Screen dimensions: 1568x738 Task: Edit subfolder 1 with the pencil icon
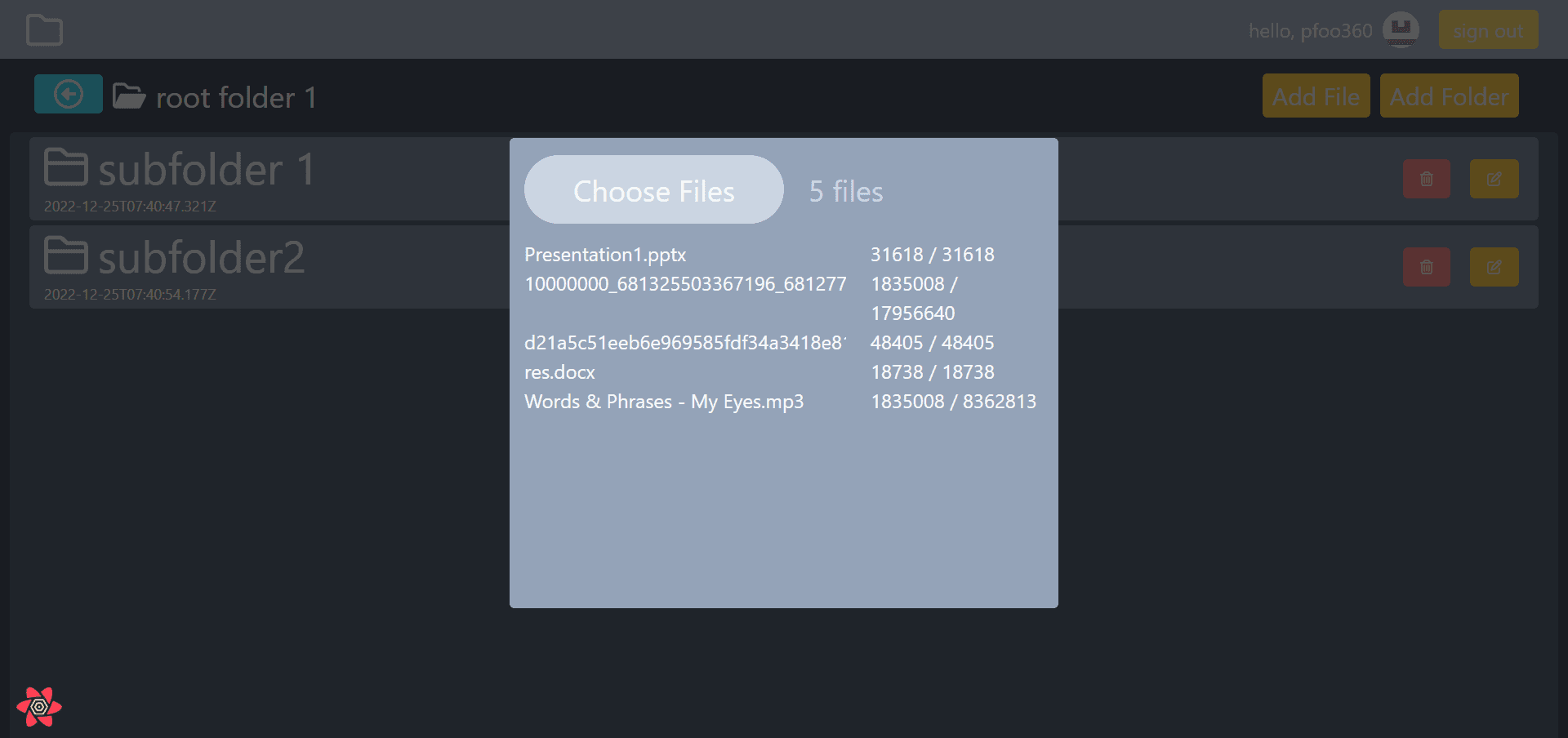(1494, 179)
